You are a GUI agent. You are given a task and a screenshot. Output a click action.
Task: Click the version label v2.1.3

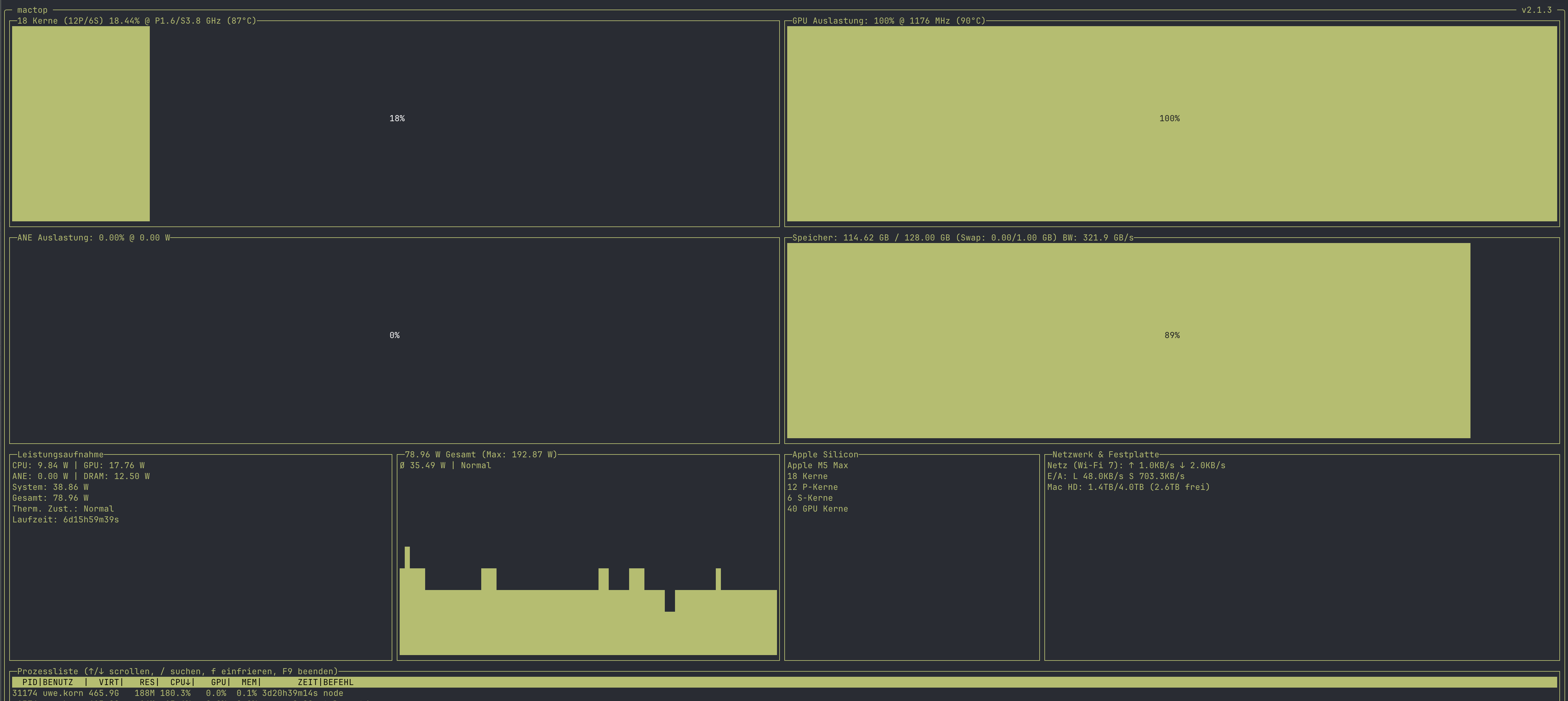point(1536,10)
